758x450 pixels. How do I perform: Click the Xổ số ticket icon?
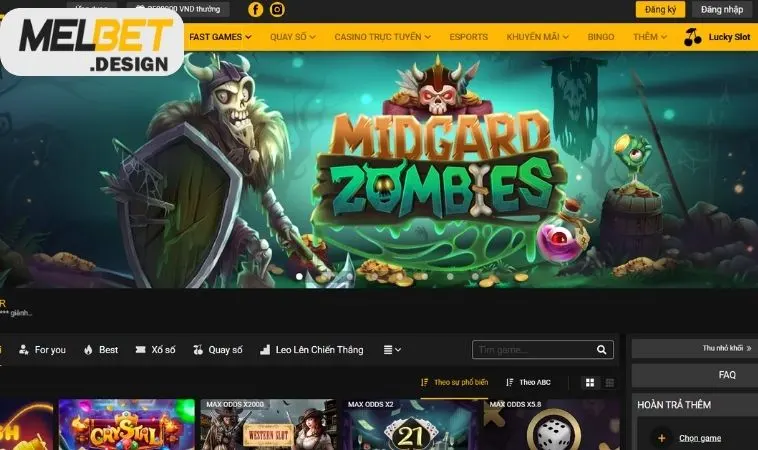[140, 349]
